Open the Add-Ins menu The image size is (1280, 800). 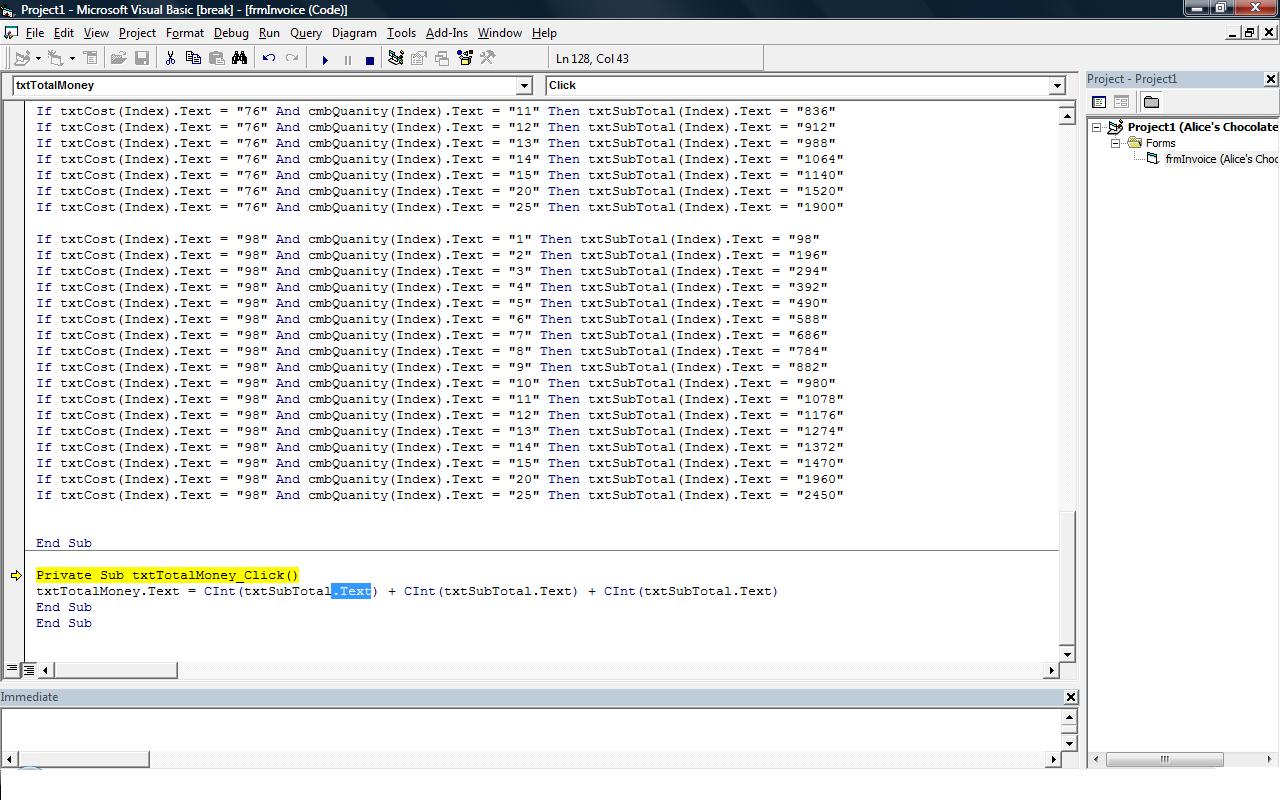(x=446, y=33)
